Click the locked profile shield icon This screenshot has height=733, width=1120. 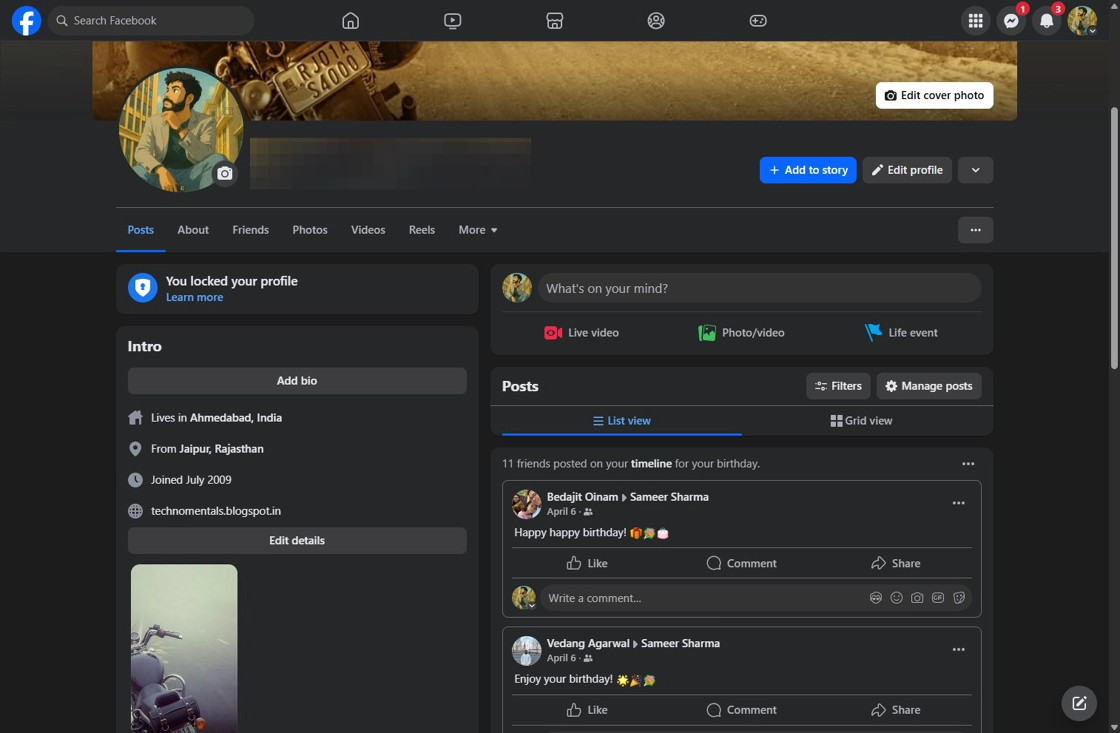coord(143,288)
